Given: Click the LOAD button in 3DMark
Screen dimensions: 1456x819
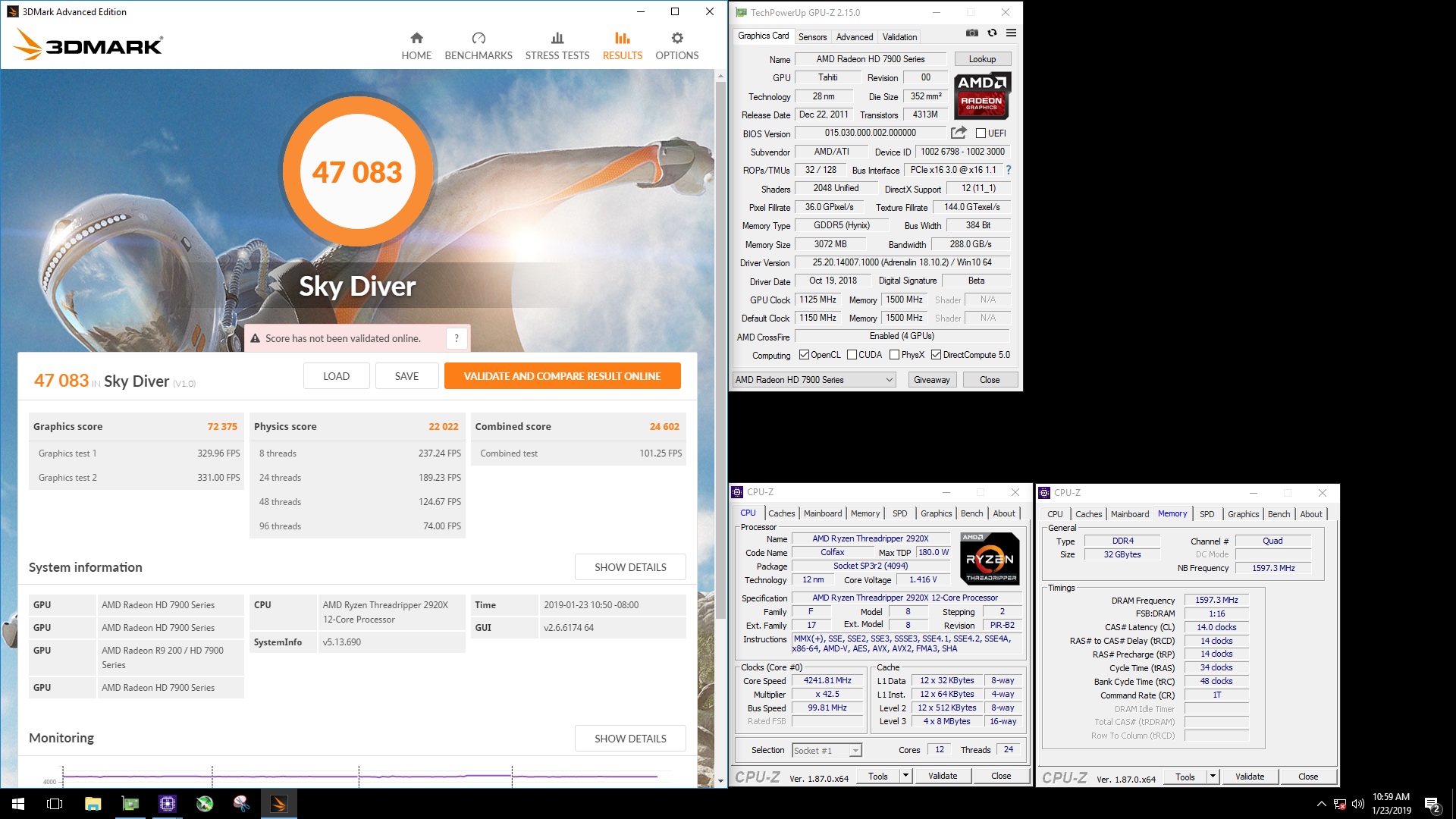Looking at the screenshot, I should tap(337, 376).
